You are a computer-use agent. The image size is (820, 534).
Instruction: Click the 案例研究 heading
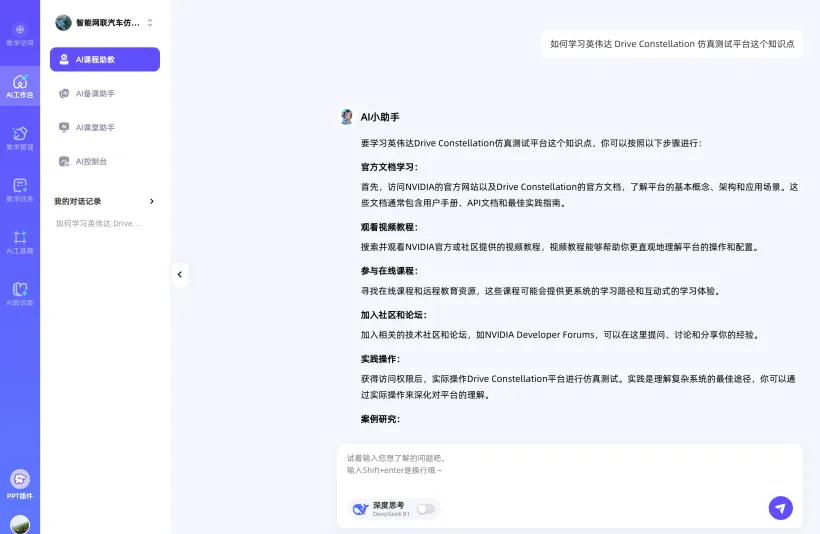point(380,419)
